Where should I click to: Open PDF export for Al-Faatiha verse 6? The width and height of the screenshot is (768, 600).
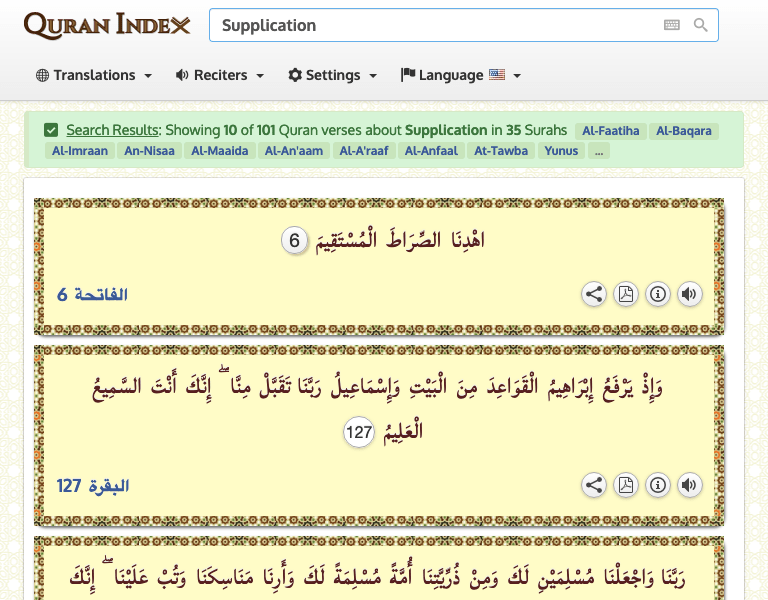626,294
